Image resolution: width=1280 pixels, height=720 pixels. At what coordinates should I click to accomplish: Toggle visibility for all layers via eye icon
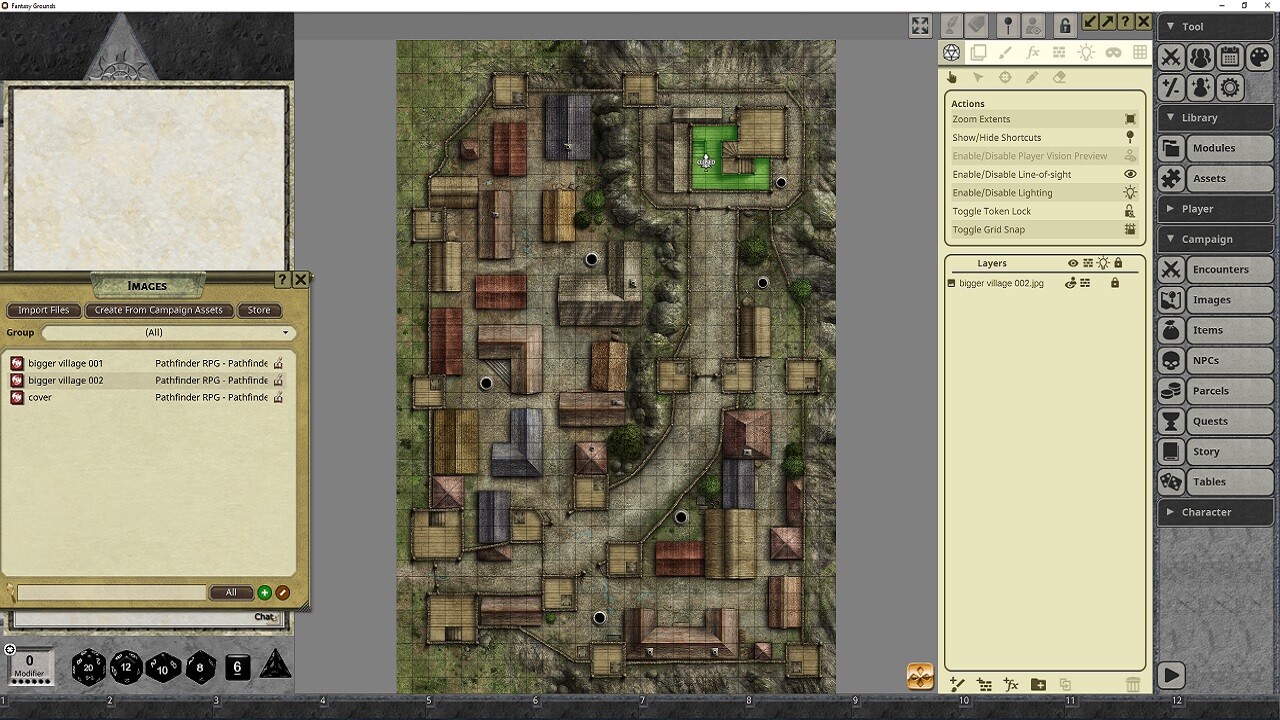[1072, 263]
